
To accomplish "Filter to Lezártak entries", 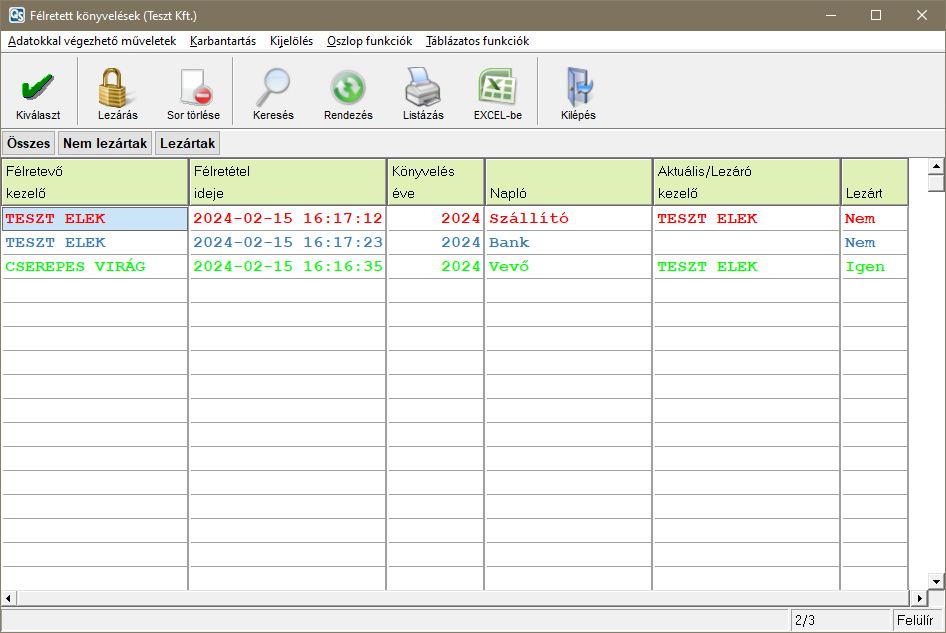I will click(187, 144).
